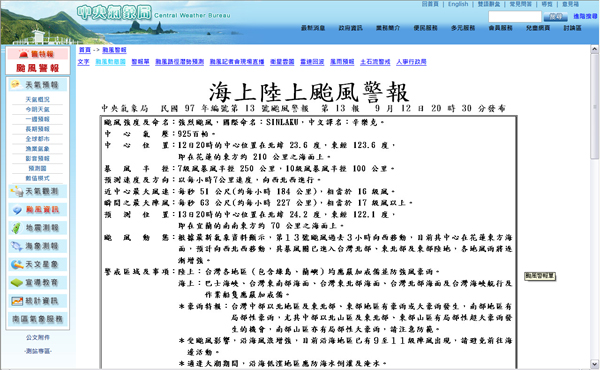Screen dimensions: 600x370
Task: Open the 全球都市 link
Action: click(38, 139)
